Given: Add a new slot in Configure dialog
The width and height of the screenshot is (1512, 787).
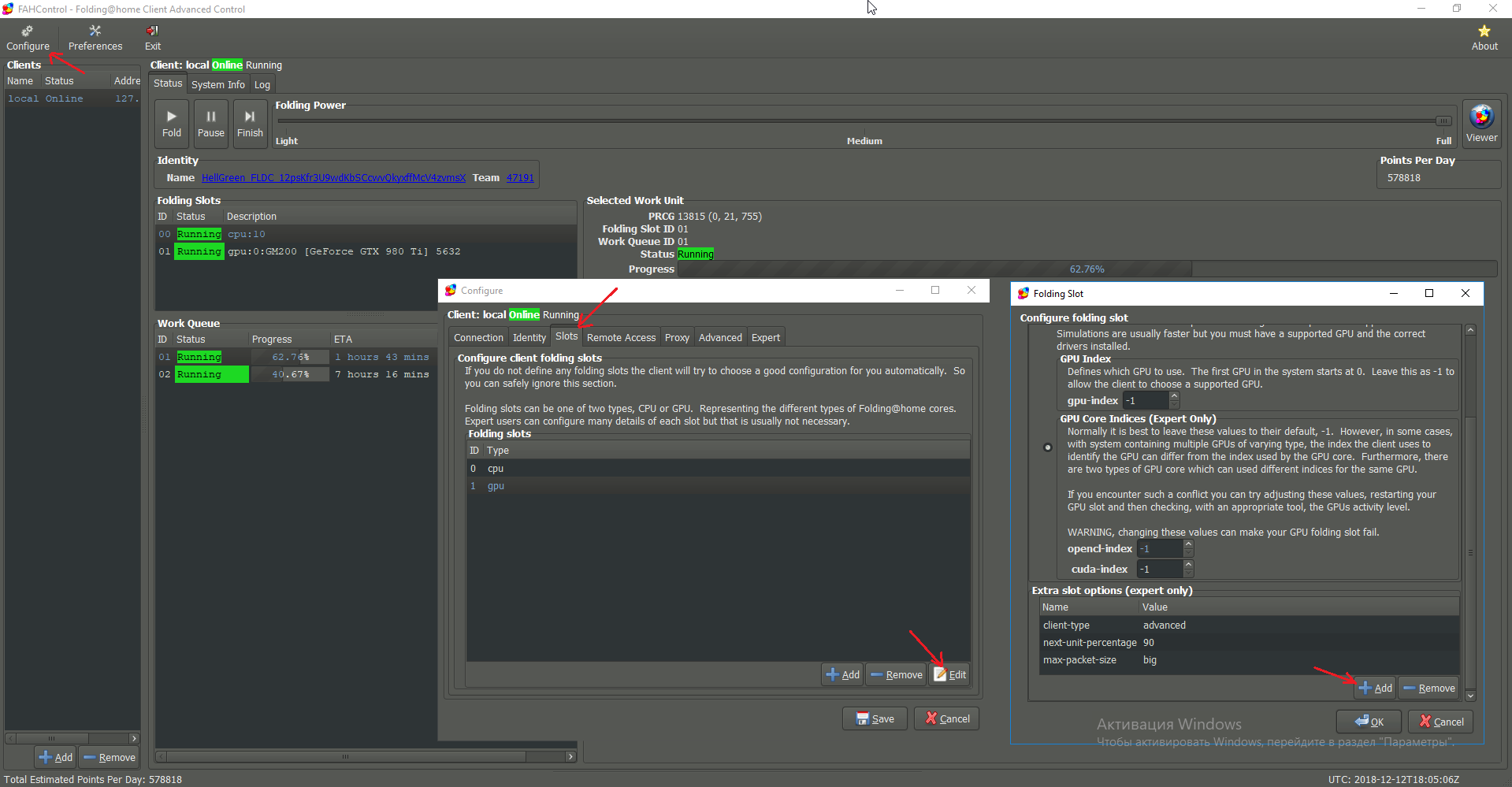Looking at the screenshot, I should [842, 674].
